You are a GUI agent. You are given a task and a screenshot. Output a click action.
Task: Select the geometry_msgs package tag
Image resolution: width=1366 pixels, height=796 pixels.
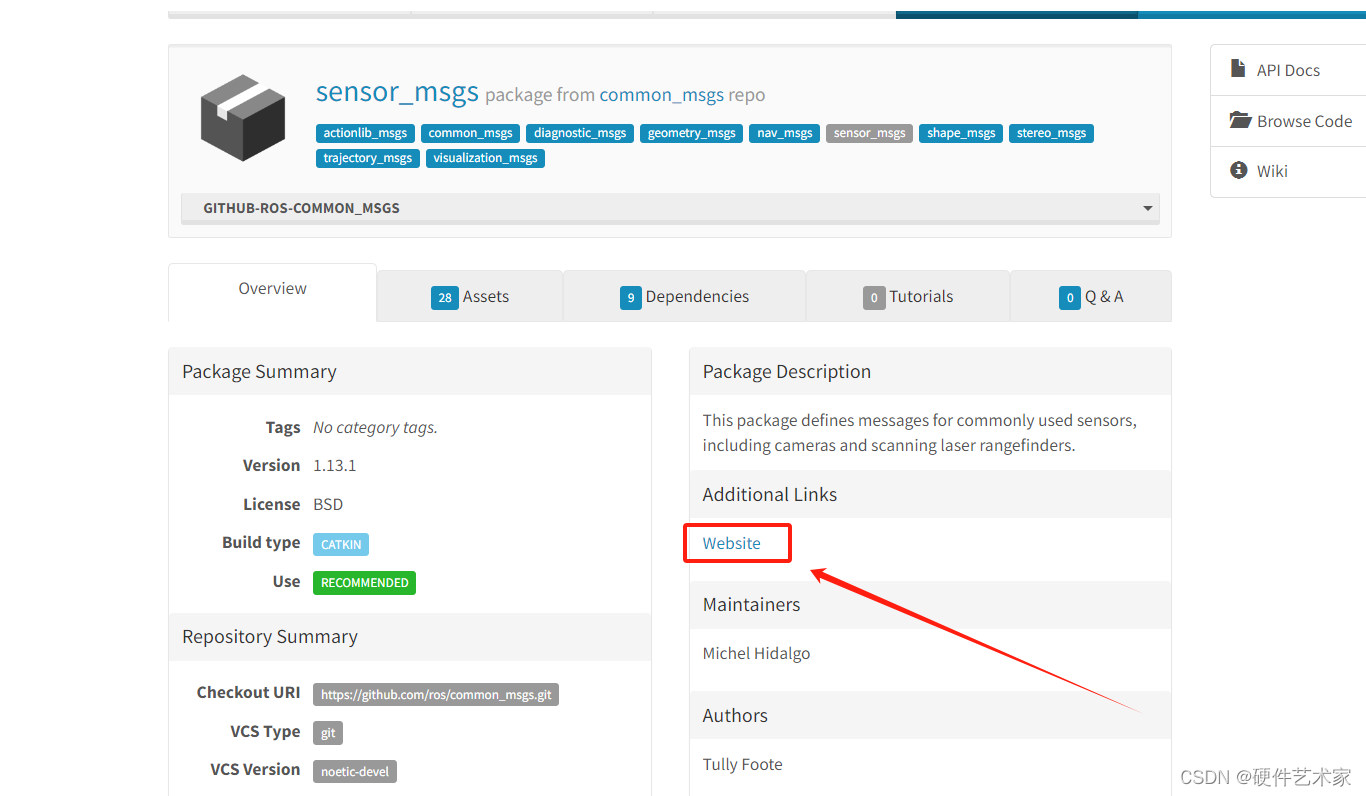click(691, 133)
